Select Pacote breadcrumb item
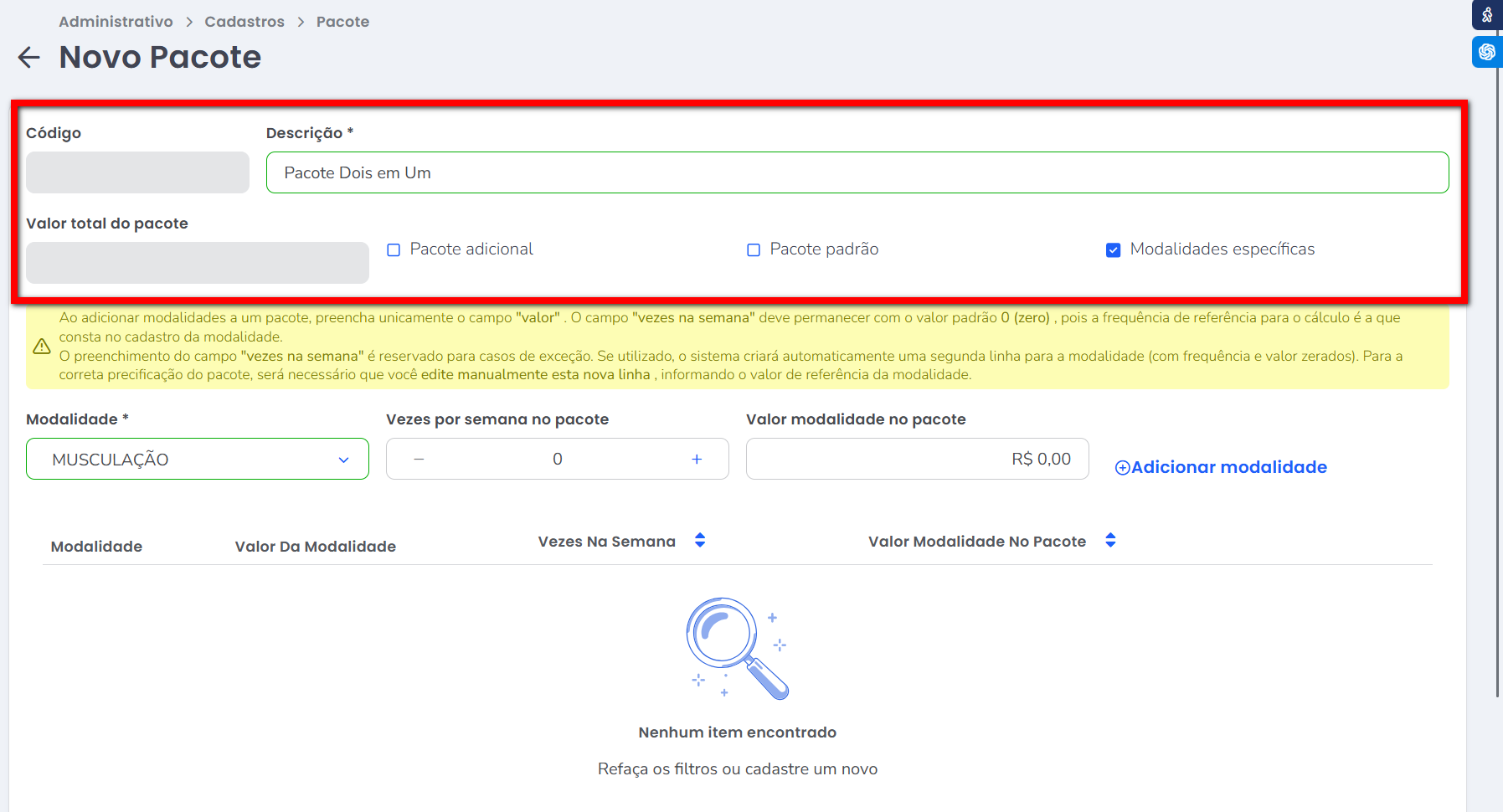Viewport: 1503px width, 812px height. 342,22
